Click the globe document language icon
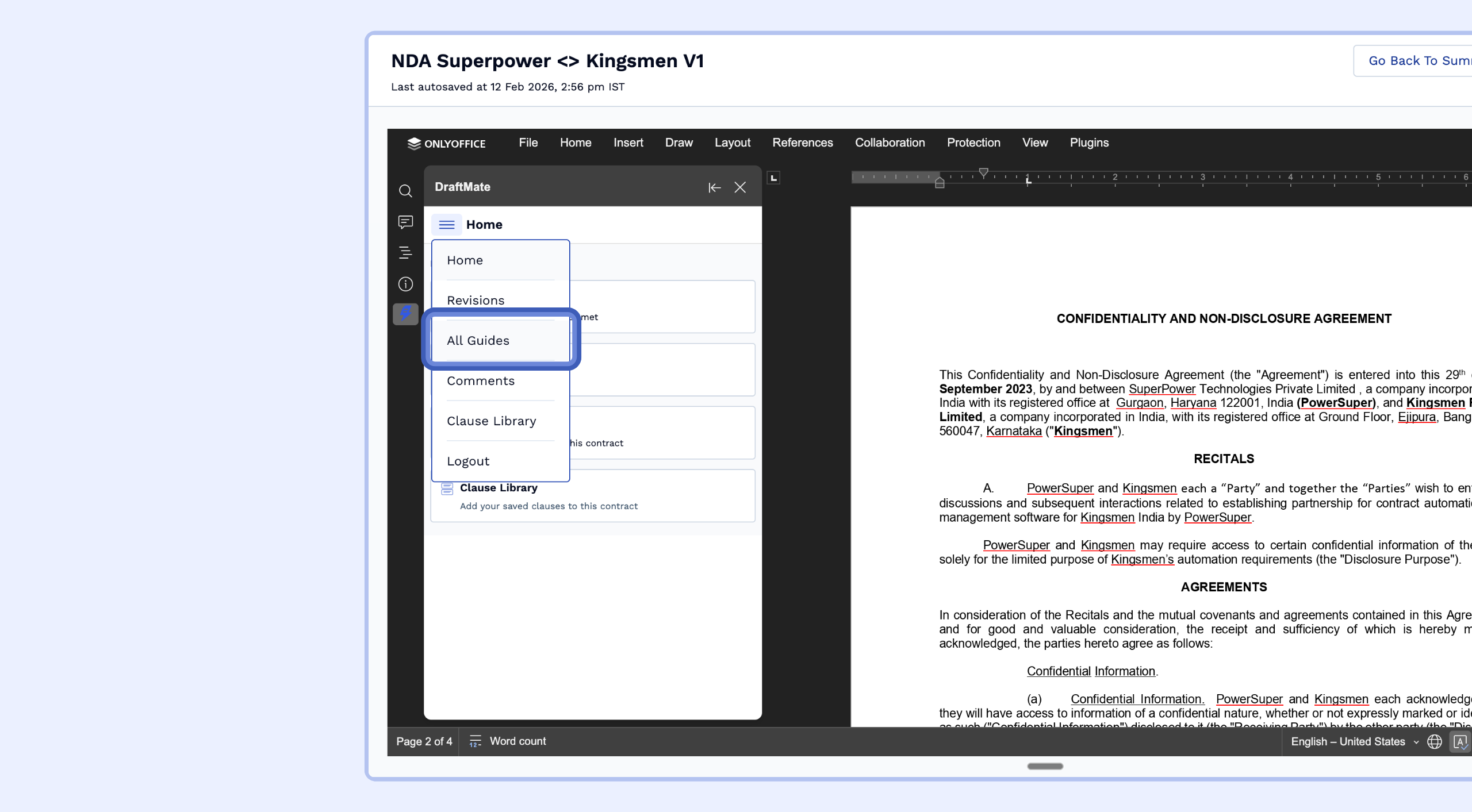Screen dimensions: 1472x812 [1435, 742]
